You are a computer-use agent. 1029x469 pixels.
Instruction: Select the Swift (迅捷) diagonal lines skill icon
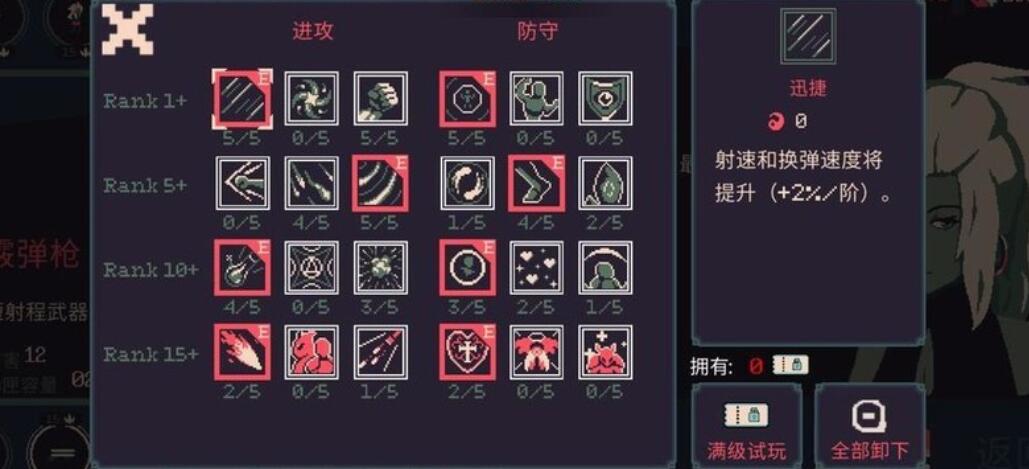pos(242,98)
